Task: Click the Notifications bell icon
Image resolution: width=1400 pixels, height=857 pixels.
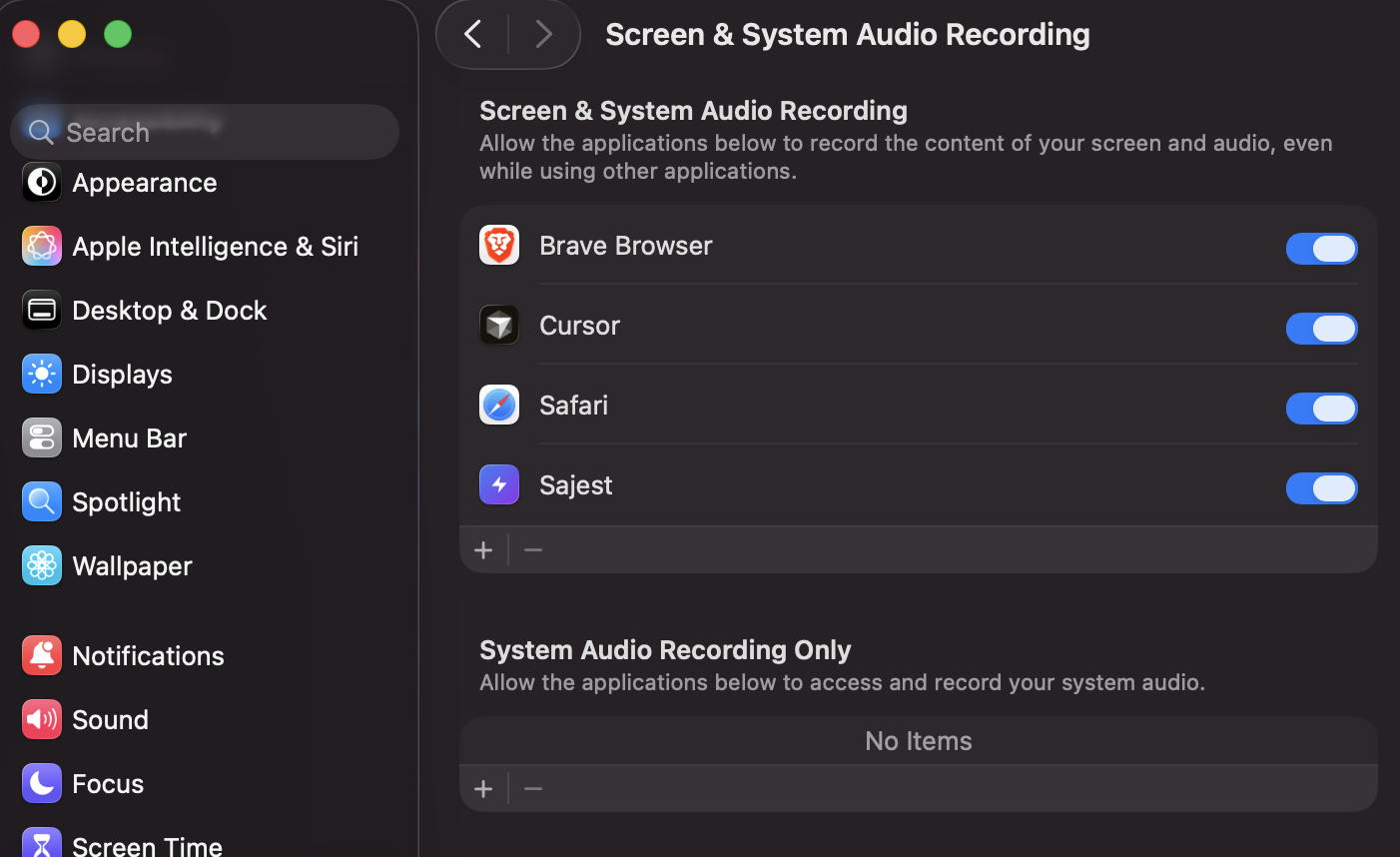Action: [42, 656]
